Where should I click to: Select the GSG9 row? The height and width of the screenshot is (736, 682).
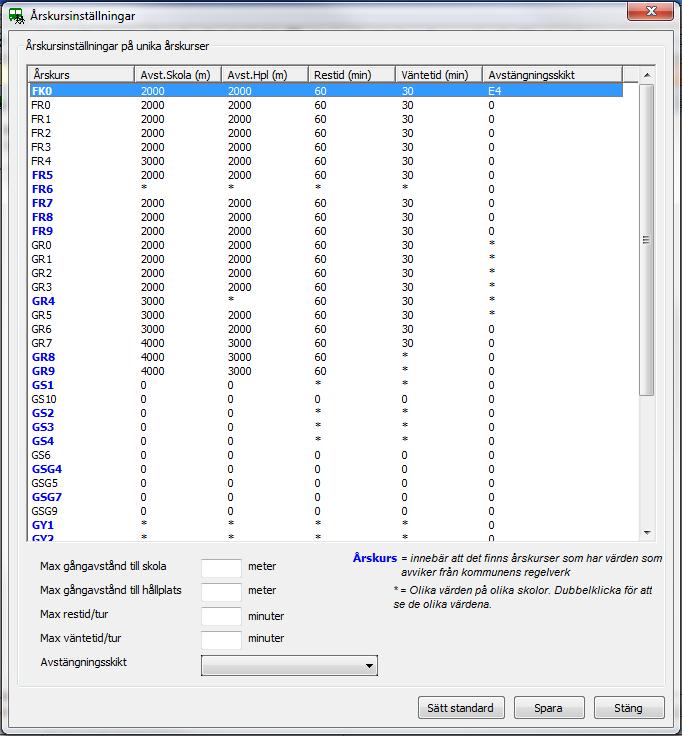[326, 511]
